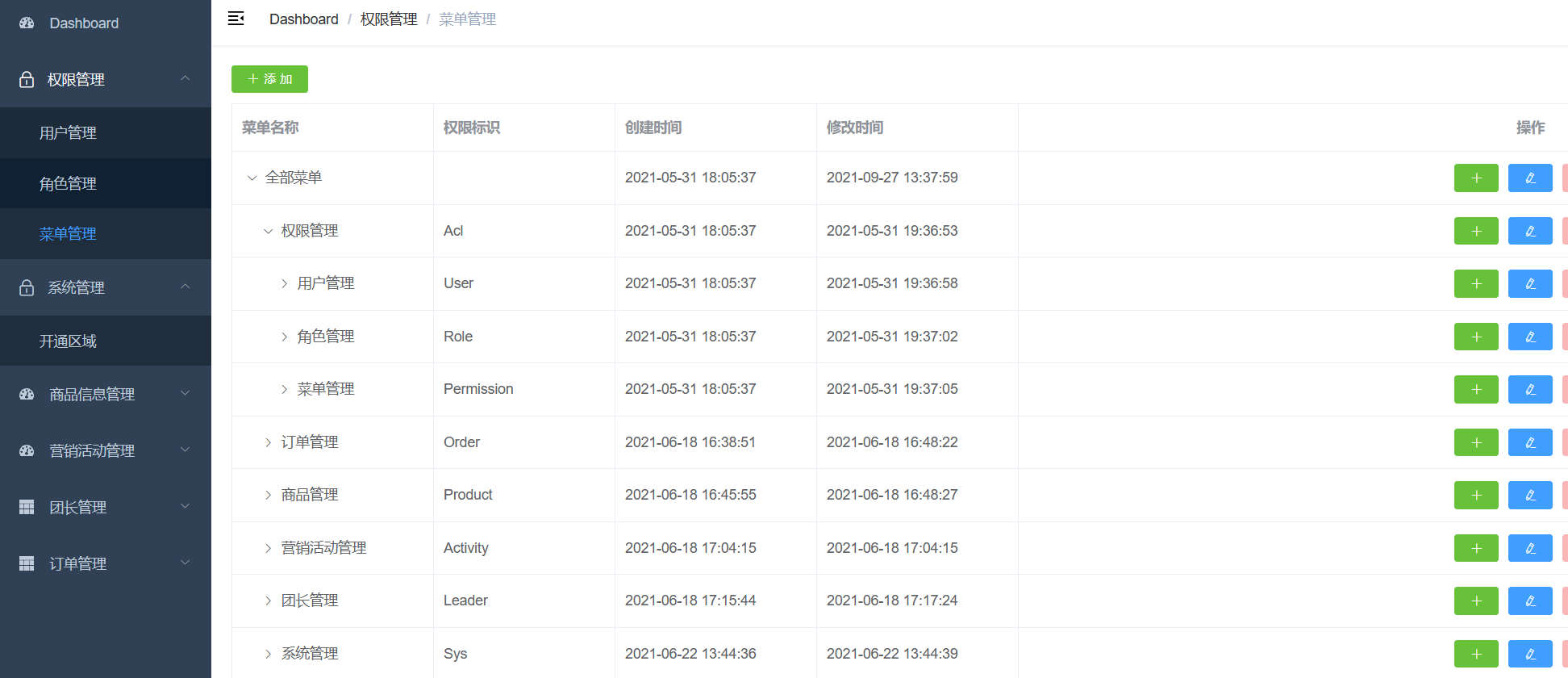
Task: Click edit icon in the Sys row
Action: tap(1529, 654)
